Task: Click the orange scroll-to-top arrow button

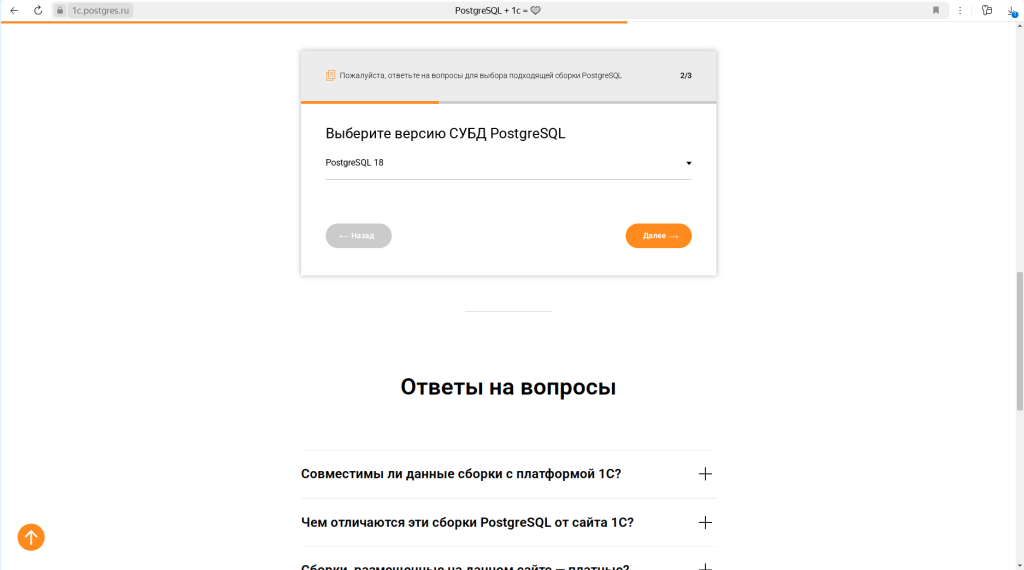Action: (31, 537)
